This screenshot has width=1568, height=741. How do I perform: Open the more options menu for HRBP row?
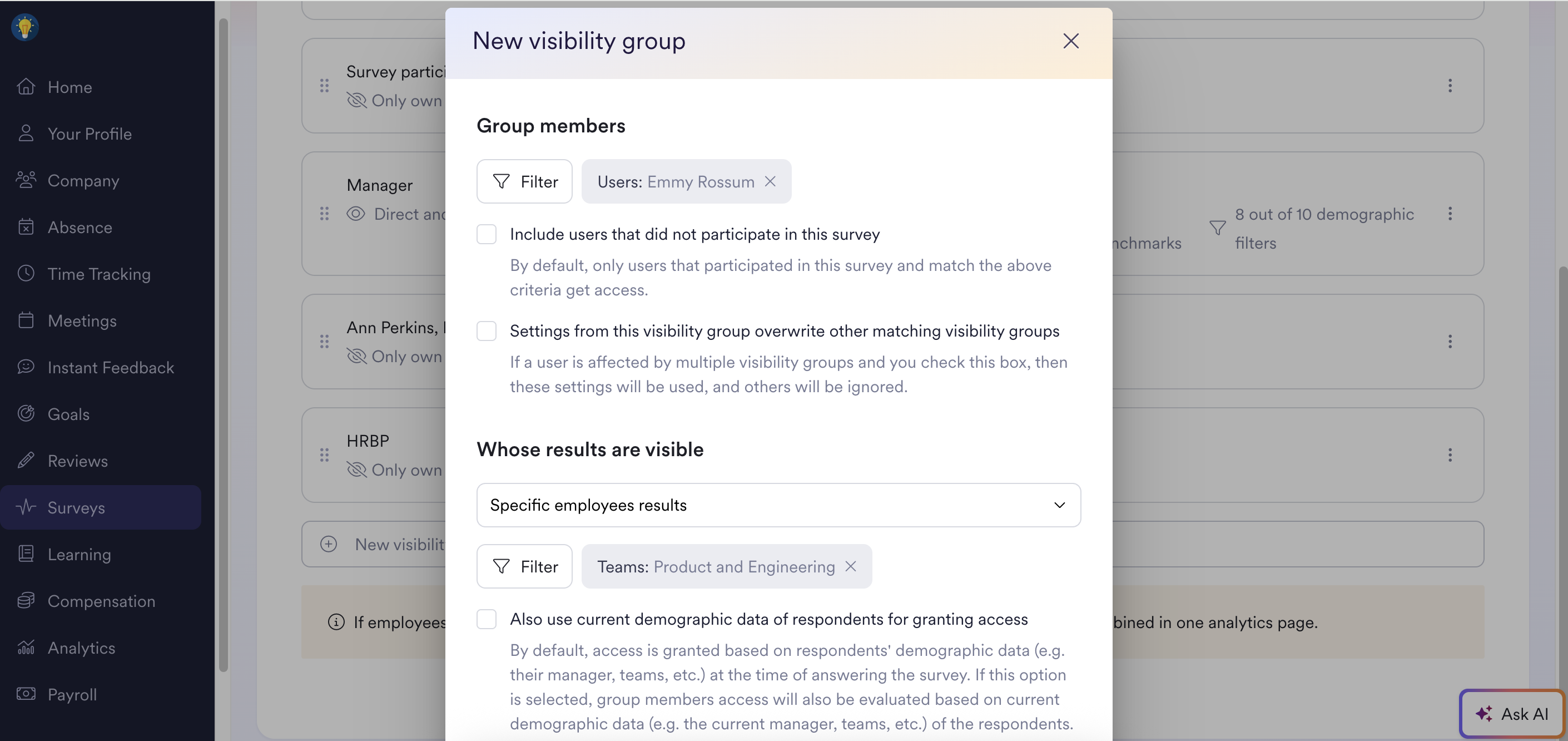(1450, 455)
